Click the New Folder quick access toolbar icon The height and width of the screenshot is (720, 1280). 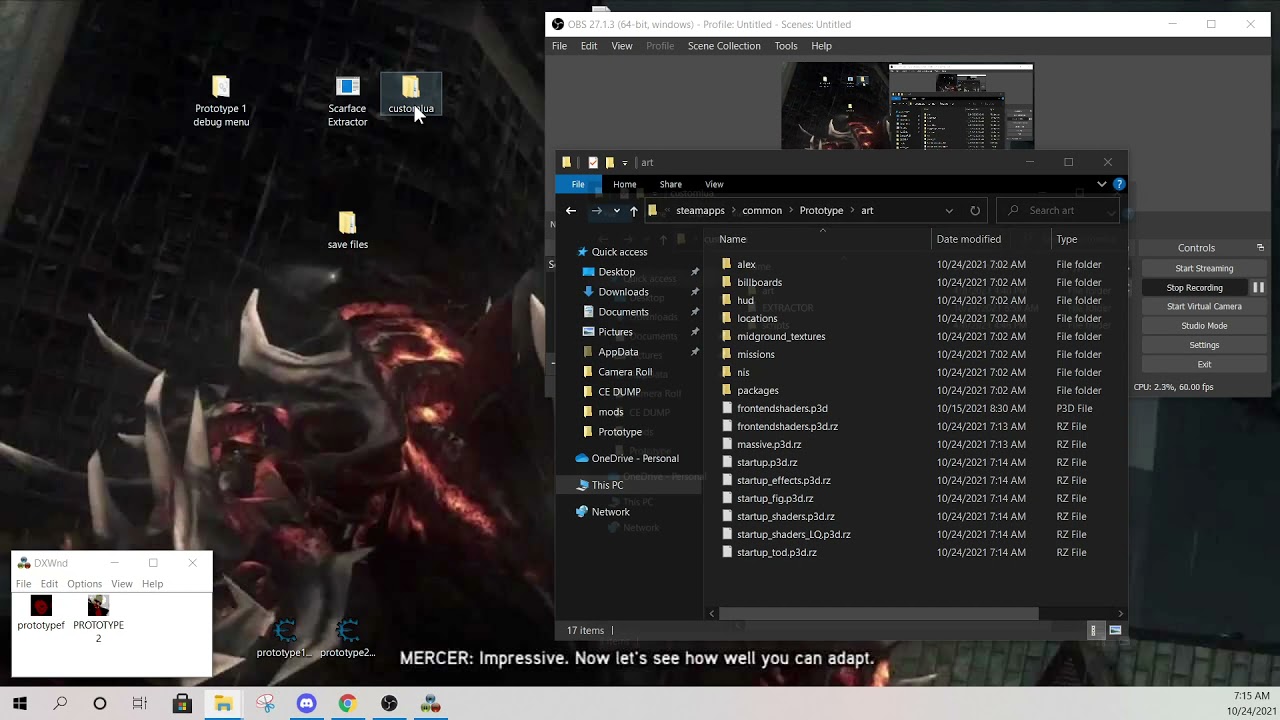coord(609,162)
